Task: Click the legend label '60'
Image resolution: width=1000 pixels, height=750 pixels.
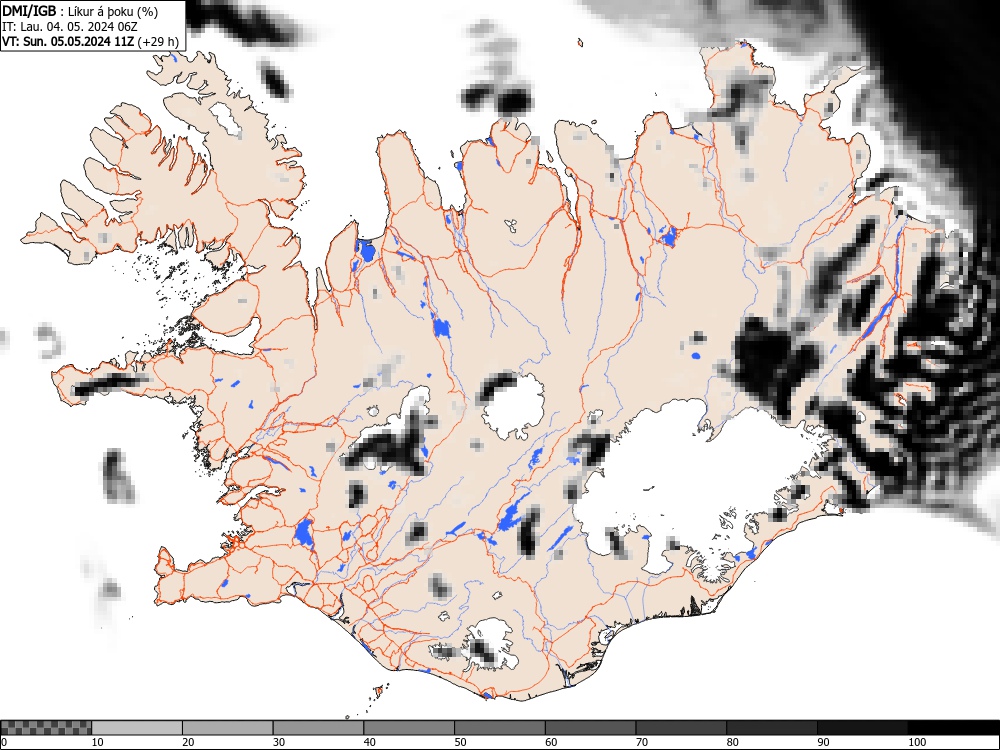Action: [x=551, y=742]
